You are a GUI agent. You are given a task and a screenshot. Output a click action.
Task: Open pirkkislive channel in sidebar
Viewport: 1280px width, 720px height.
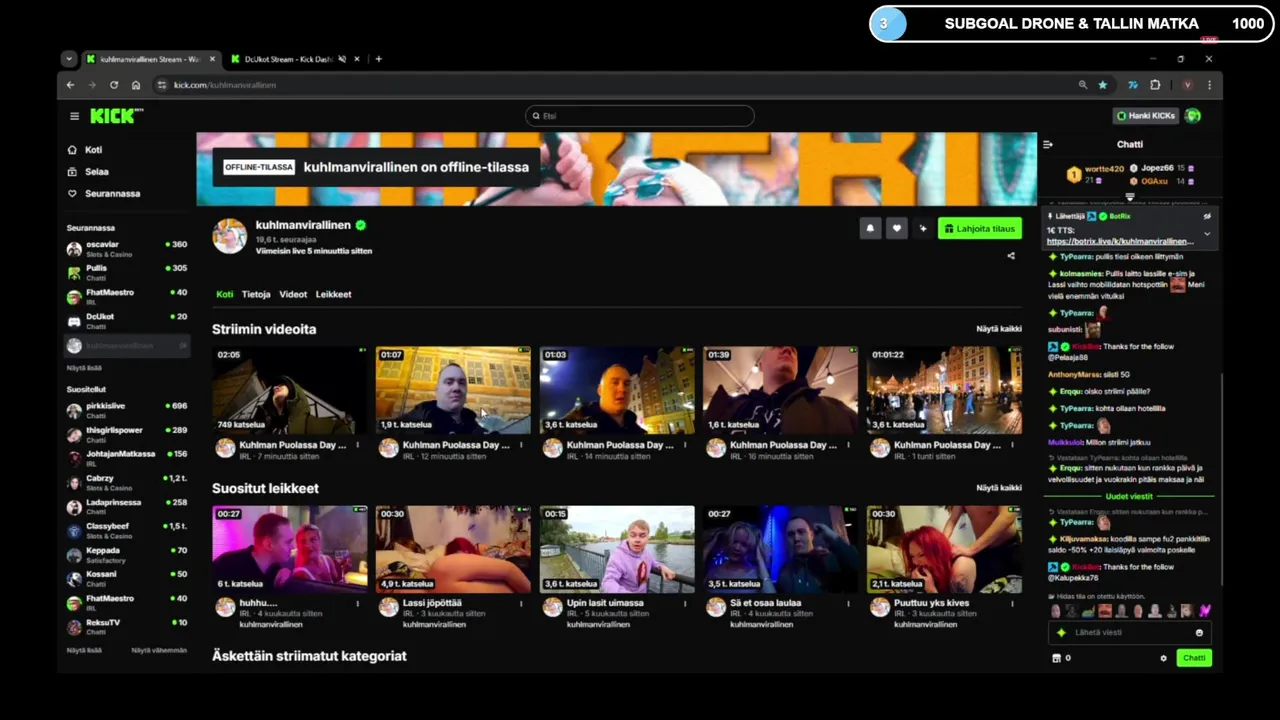[127, 409]
